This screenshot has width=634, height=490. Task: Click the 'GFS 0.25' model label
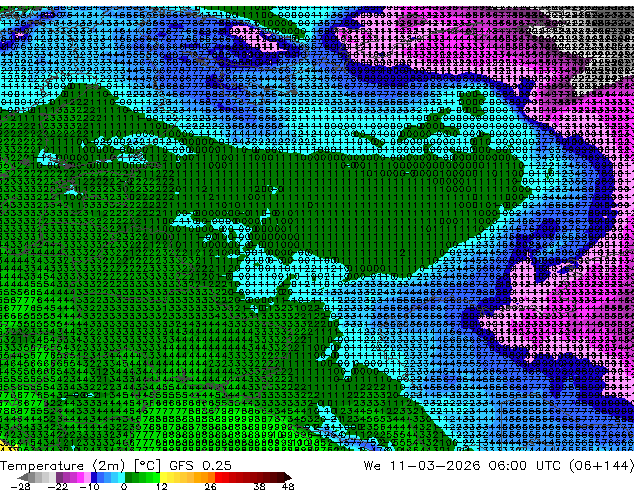(200, 466)
